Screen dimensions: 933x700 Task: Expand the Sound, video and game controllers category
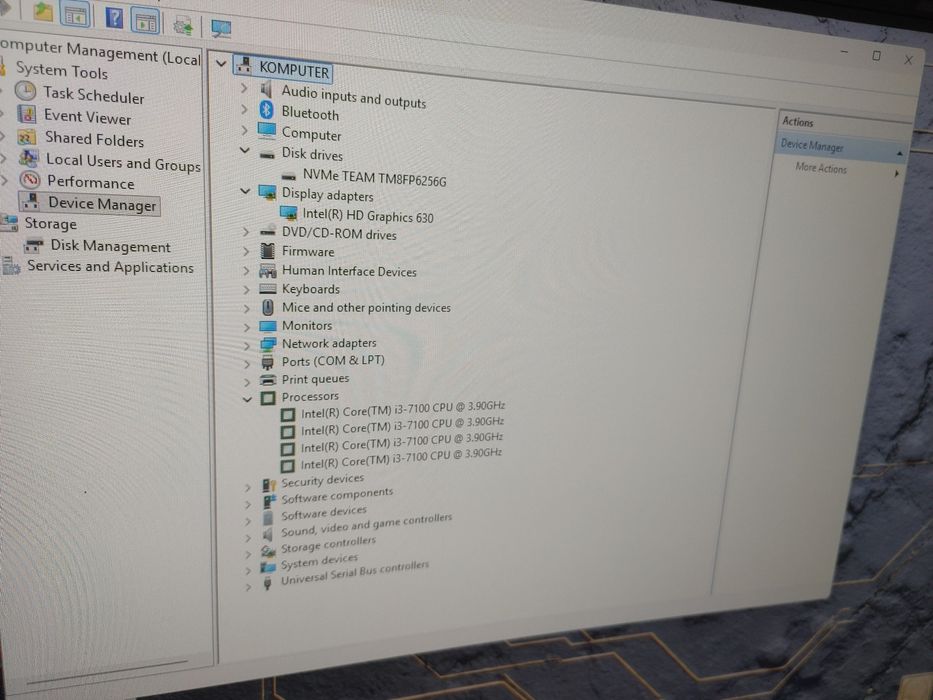(x=248, y=538)
